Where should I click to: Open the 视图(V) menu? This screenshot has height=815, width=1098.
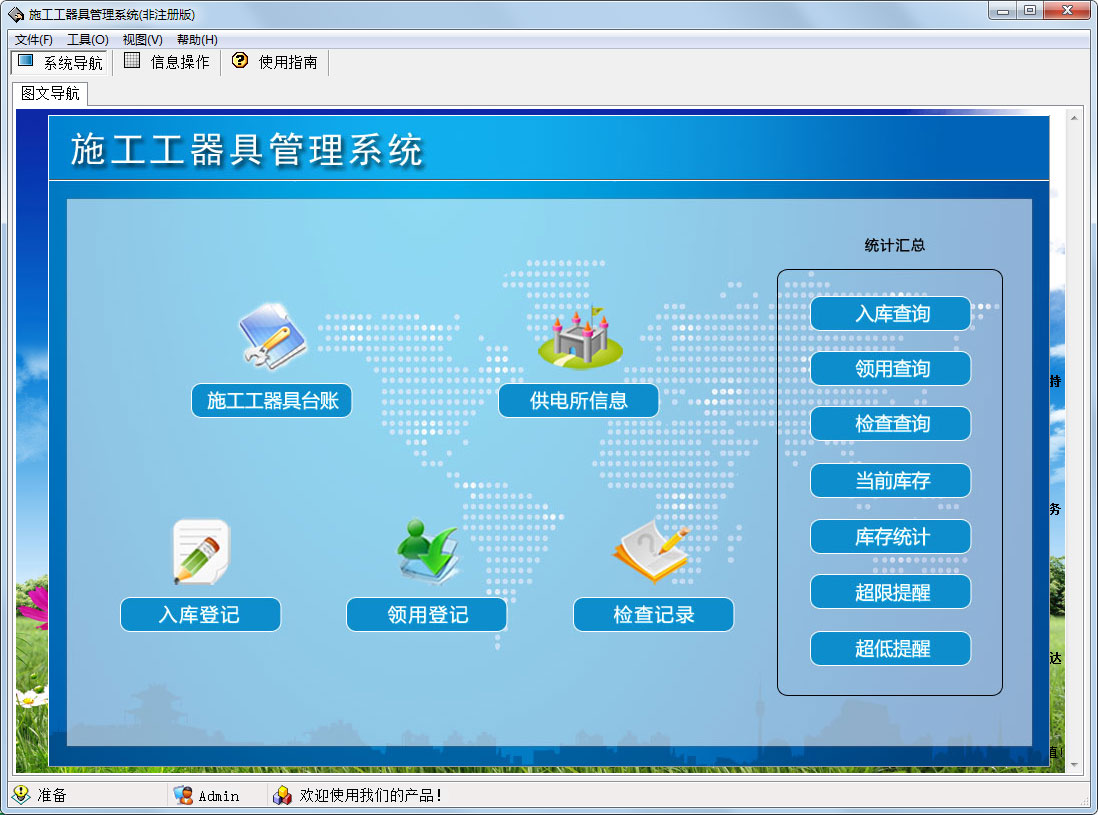[x=142, y=39]
